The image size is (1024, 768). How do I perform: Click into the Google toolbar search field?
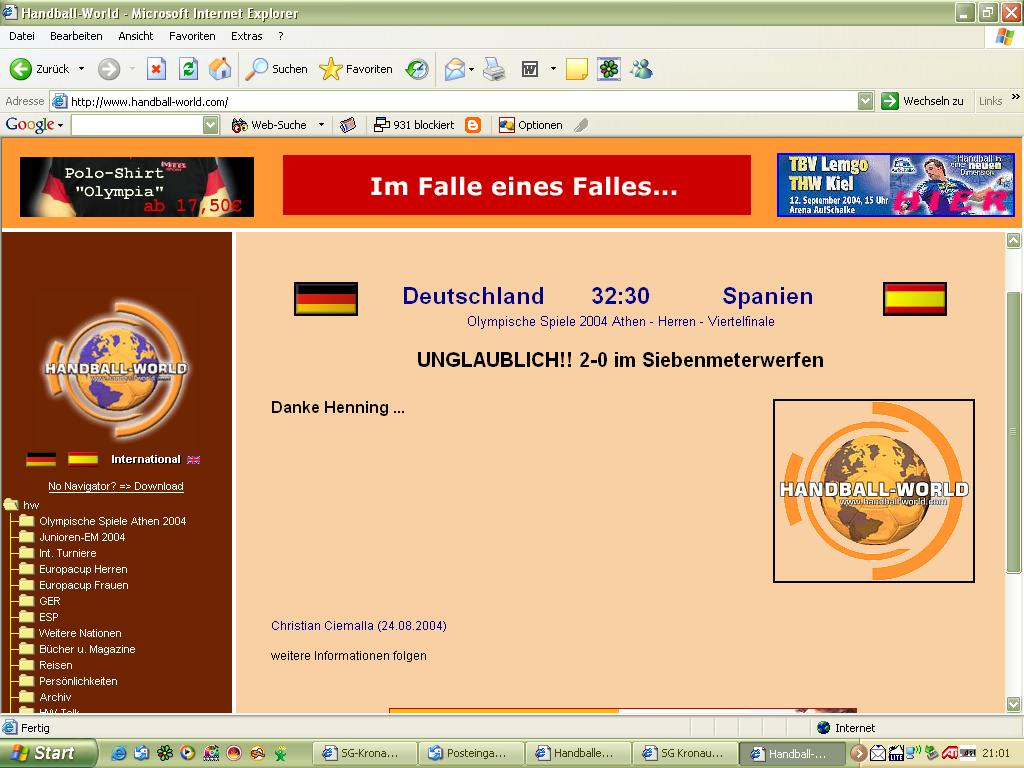(136, 125)
